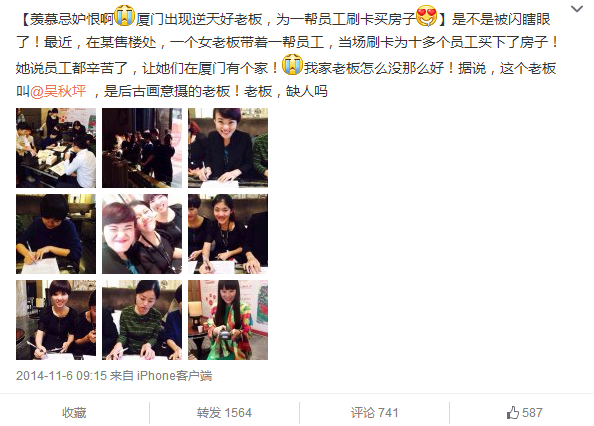Open thumbnail of woman in colorful dress

point(228,320)
